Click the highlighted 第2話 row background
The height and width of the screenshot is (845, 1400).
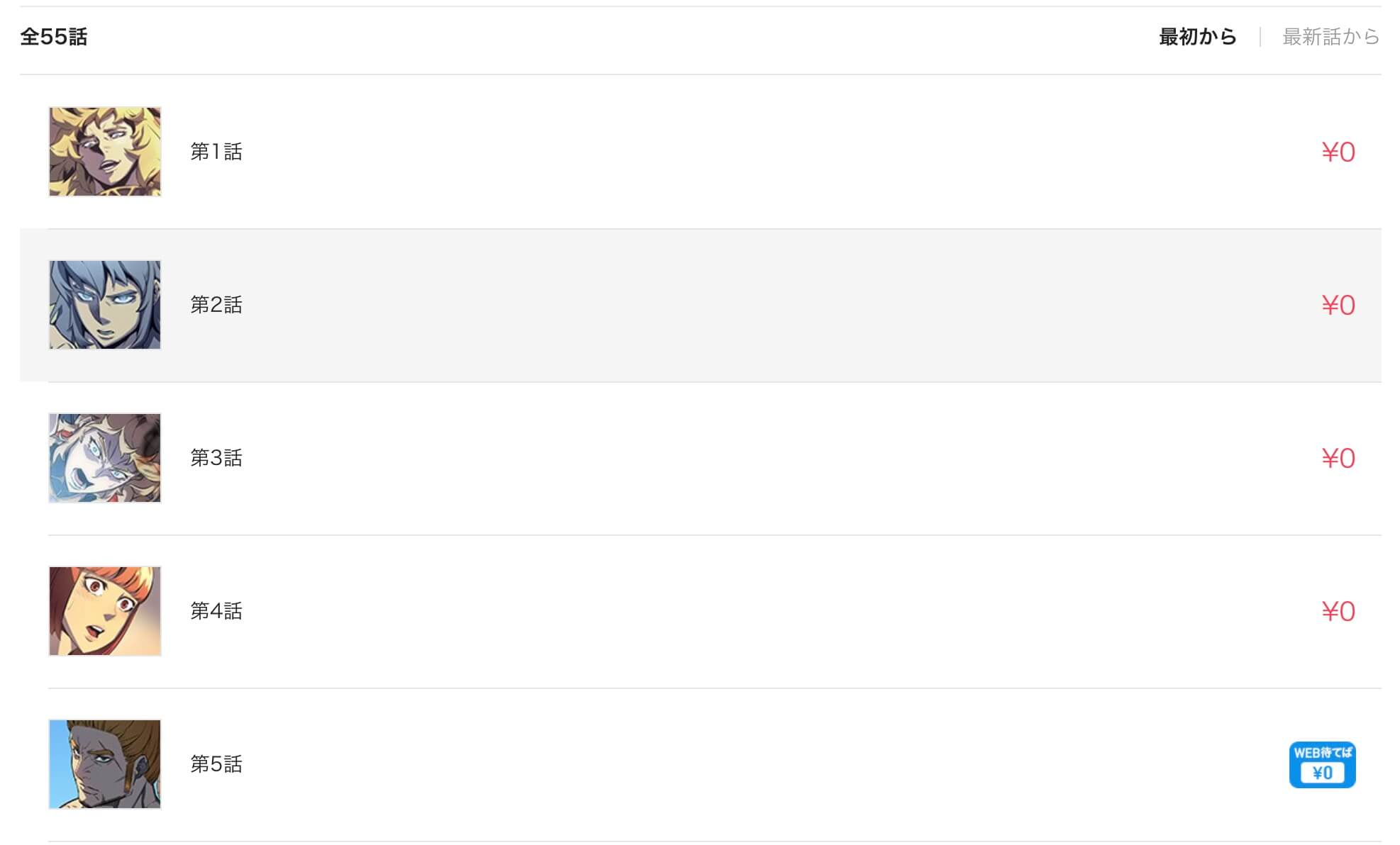(701, 305)
